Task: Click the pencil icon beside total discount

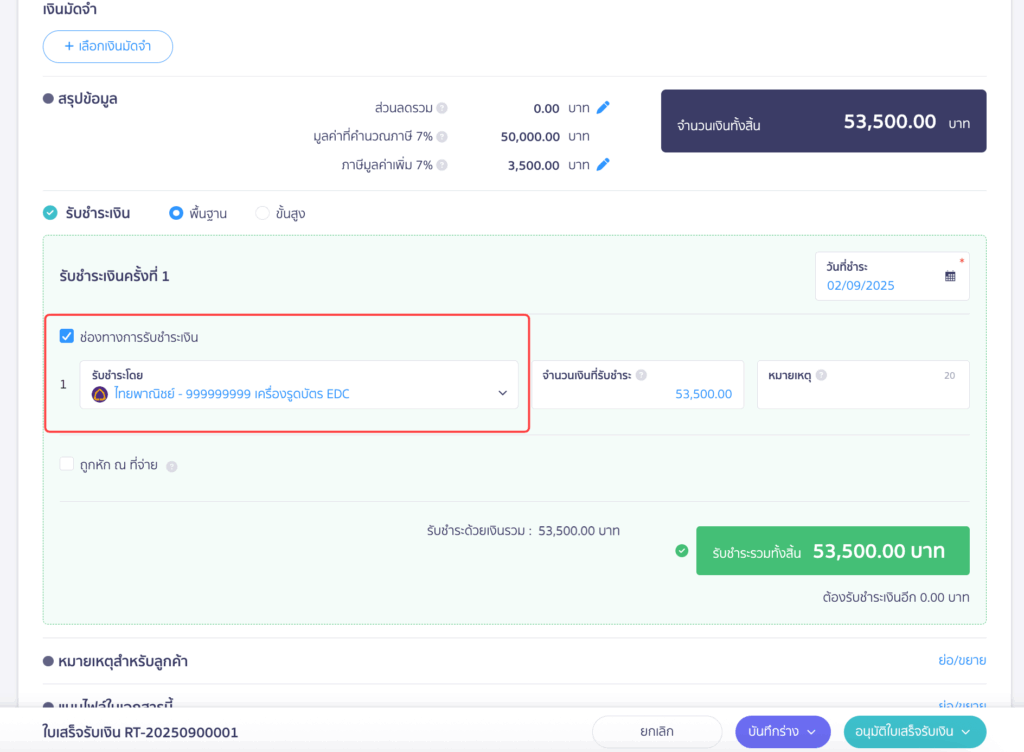Action: click(603, 108)
